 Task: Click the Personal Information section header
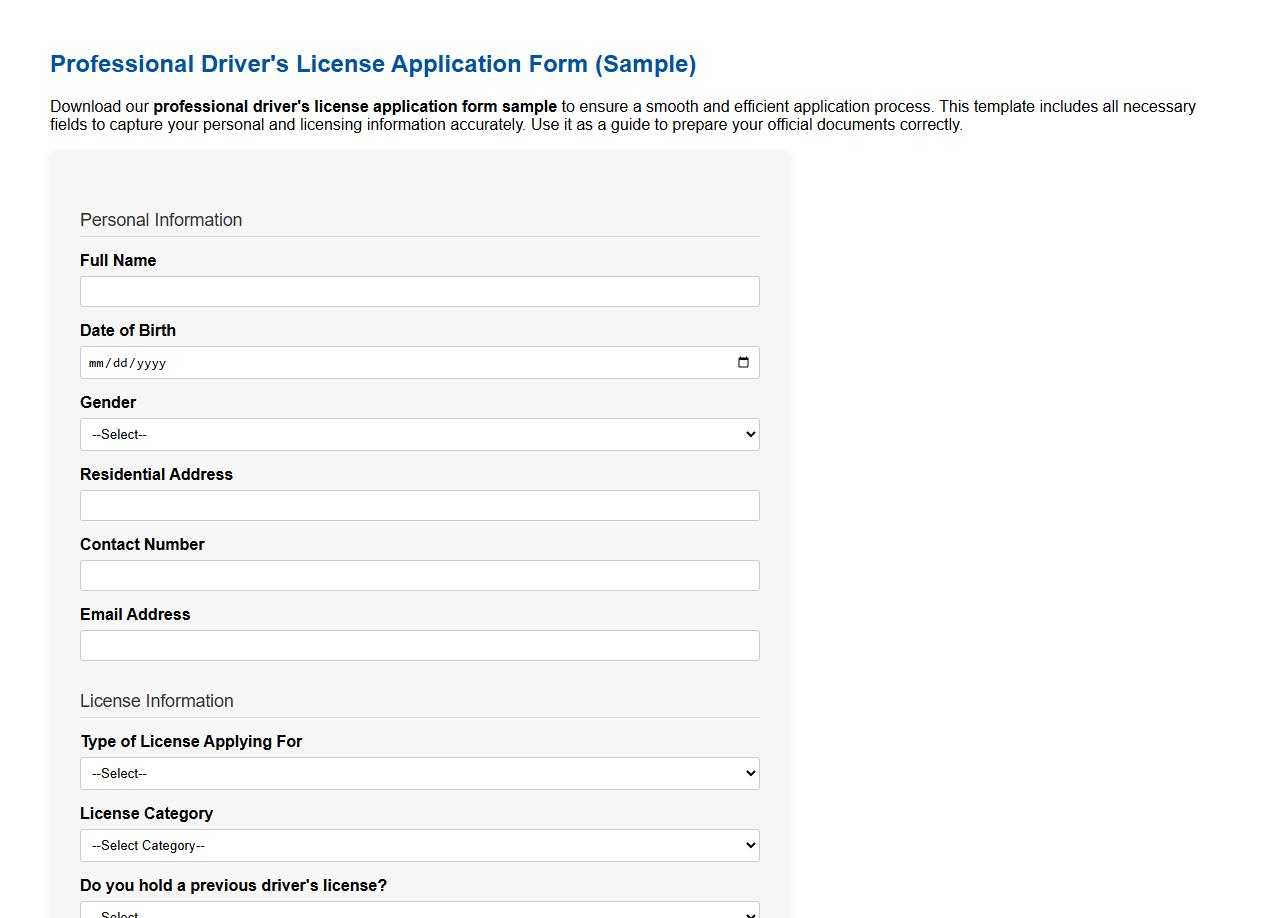coord(161,220)
